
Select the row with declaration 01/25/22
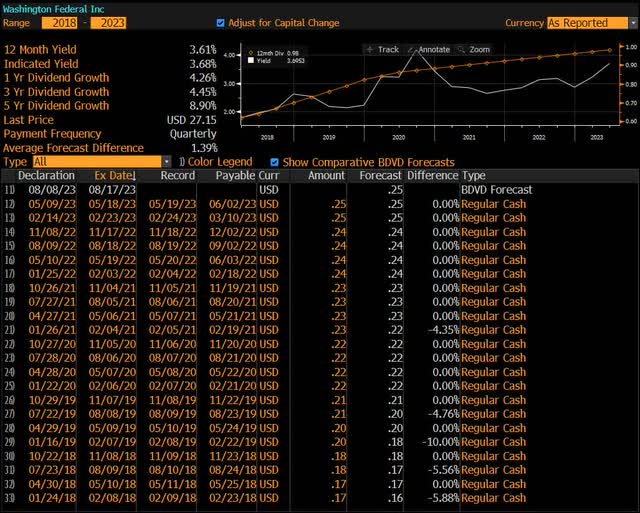pyautogui.click(x=320, y=274)
